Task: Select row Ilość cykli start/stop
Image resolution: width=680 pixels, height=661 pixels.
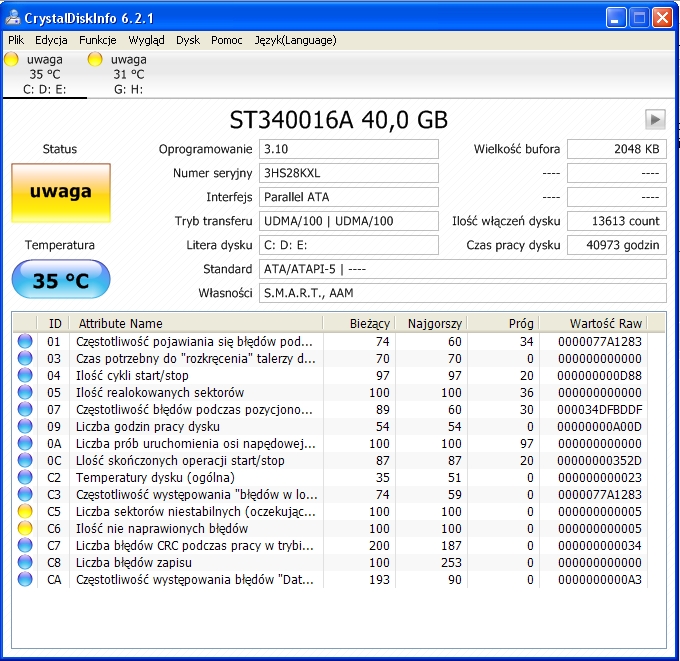Action: [330, 375]
